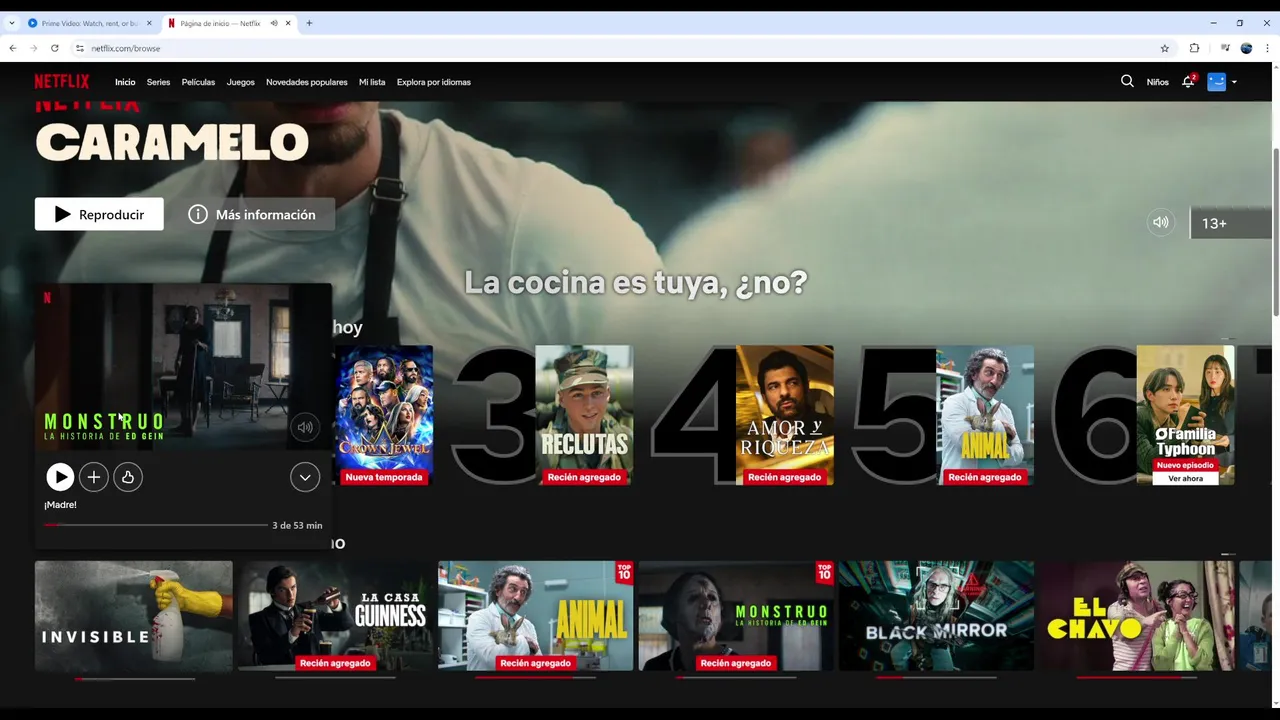Open Chrome extensions puzzle icon
Viewport: 1280px width, 720px height.
tap(1194, 48)
